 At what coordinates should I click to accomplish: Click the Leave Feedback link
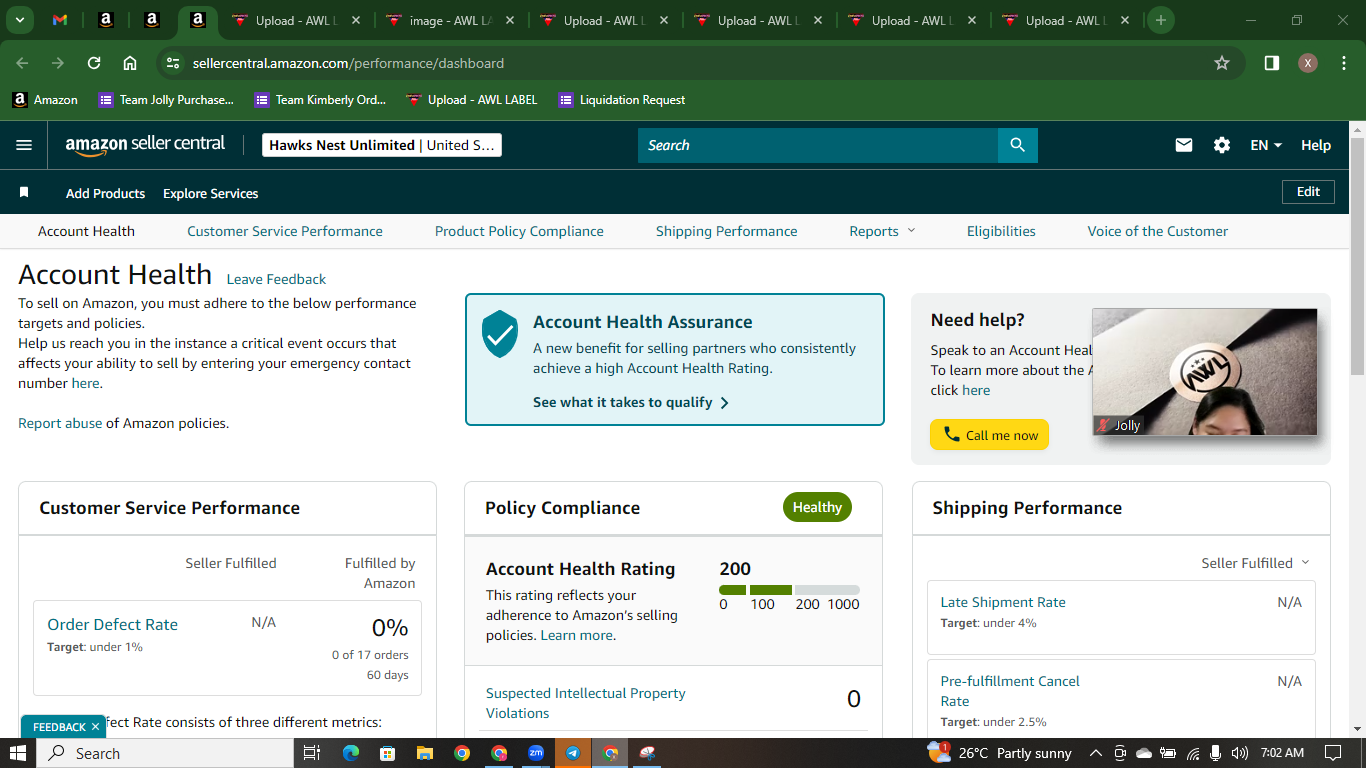pos(276,279)
